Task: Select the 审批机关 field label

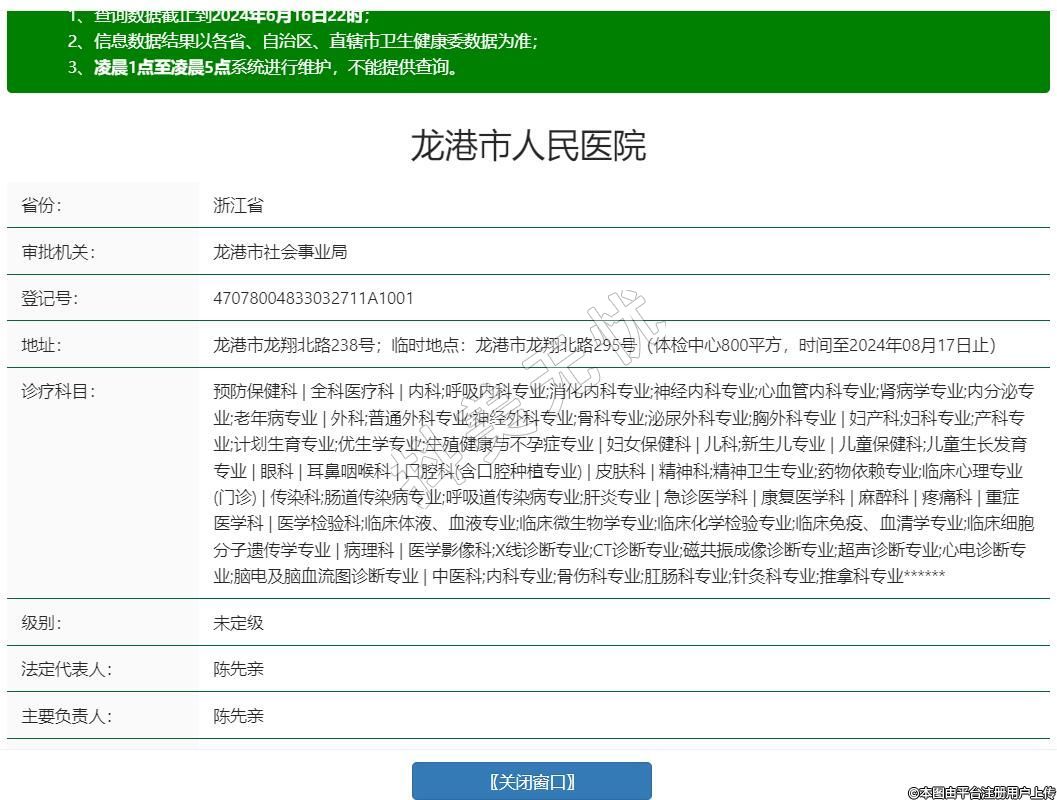Action: 58,252
